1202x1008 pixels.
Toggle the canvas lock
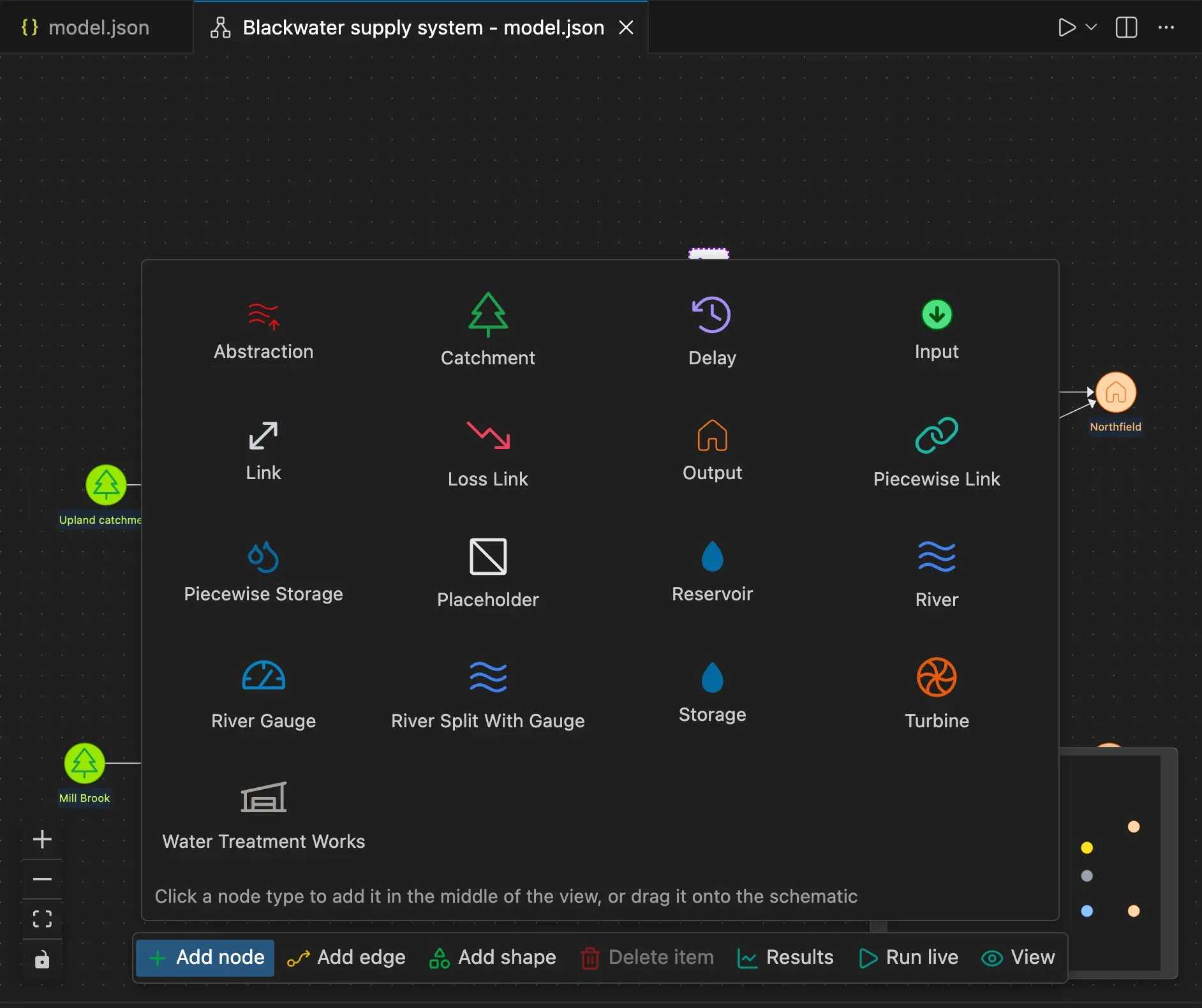(x=42, y=959)
